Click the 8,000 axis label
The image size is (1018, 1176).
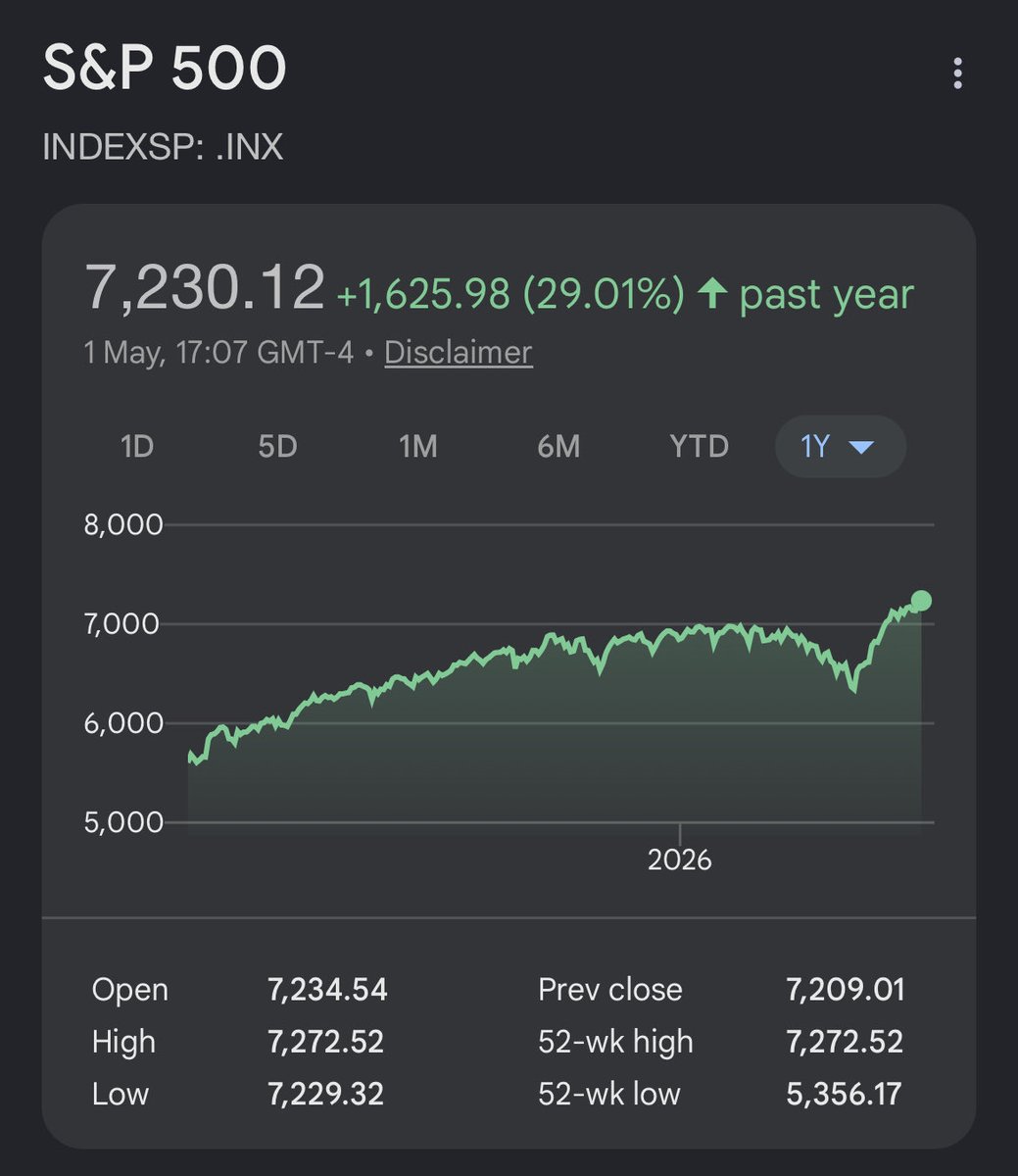pyautogui.click(x=123, y=524)
